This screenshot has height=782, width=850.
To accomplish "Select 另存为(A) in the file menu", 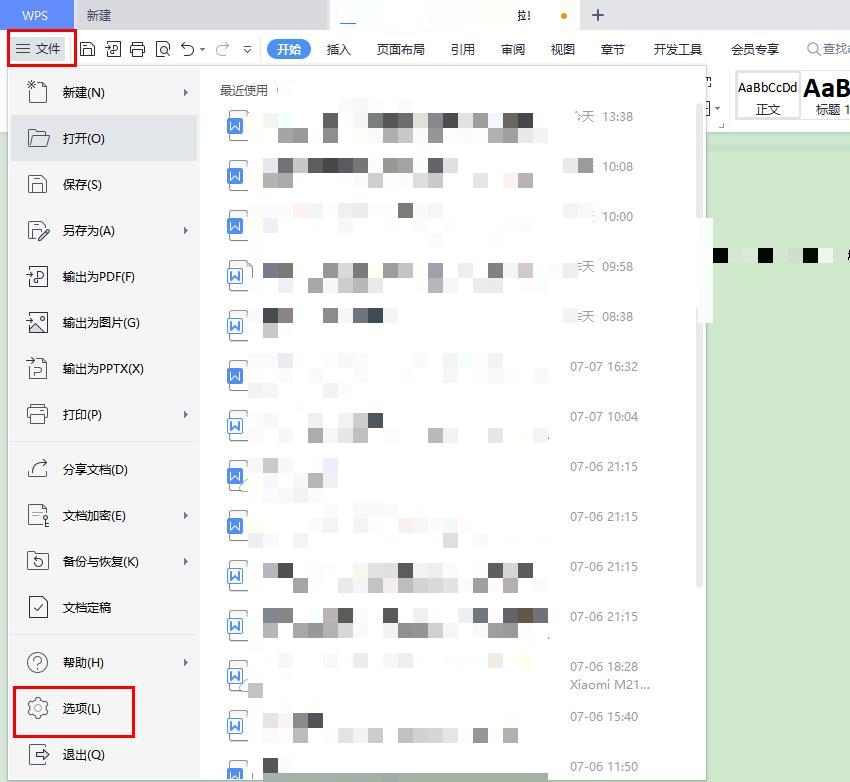I will coord(104,230).
